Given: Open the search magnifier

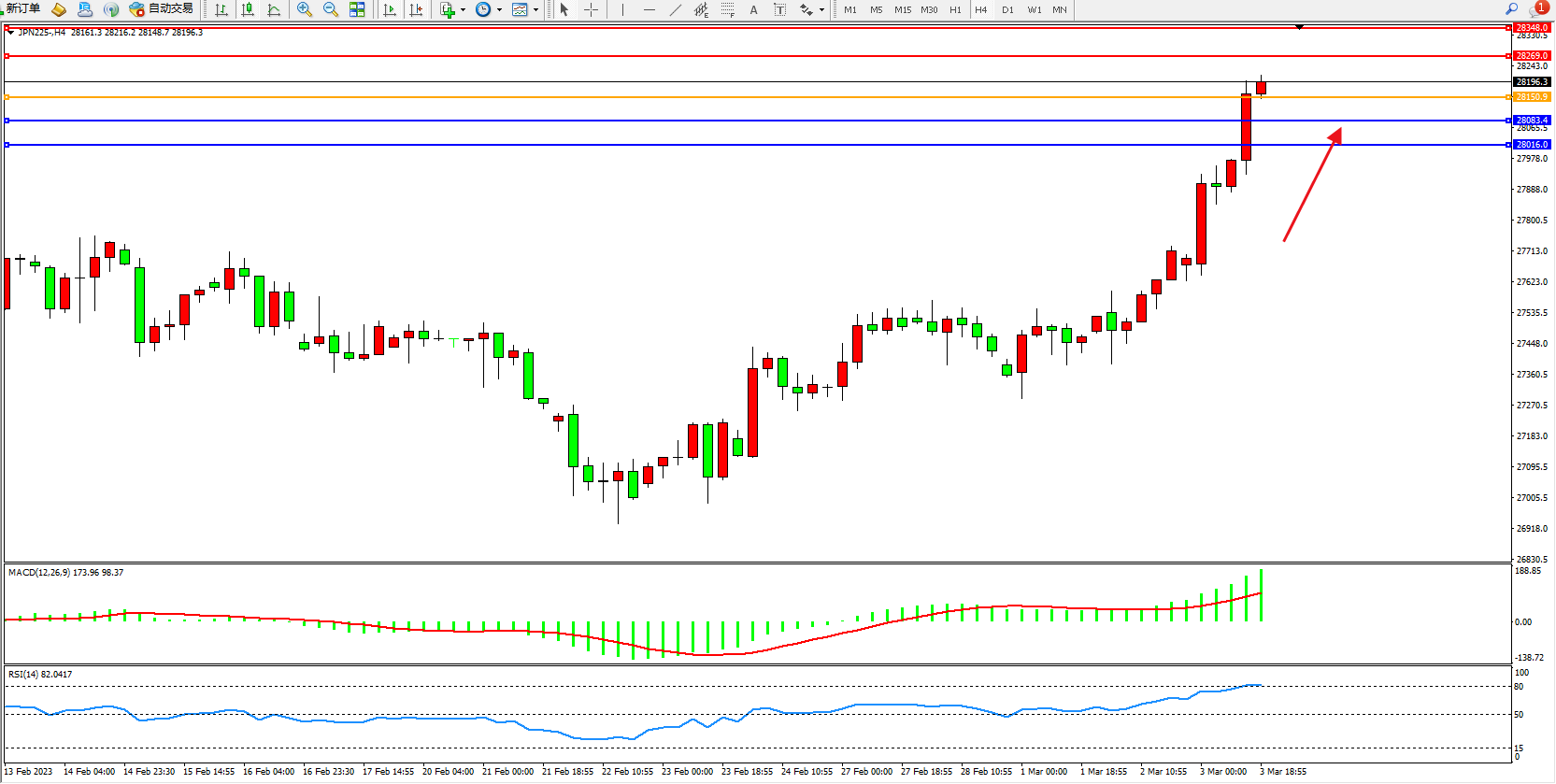Looking at the screenshot, I should point(1511,8).
